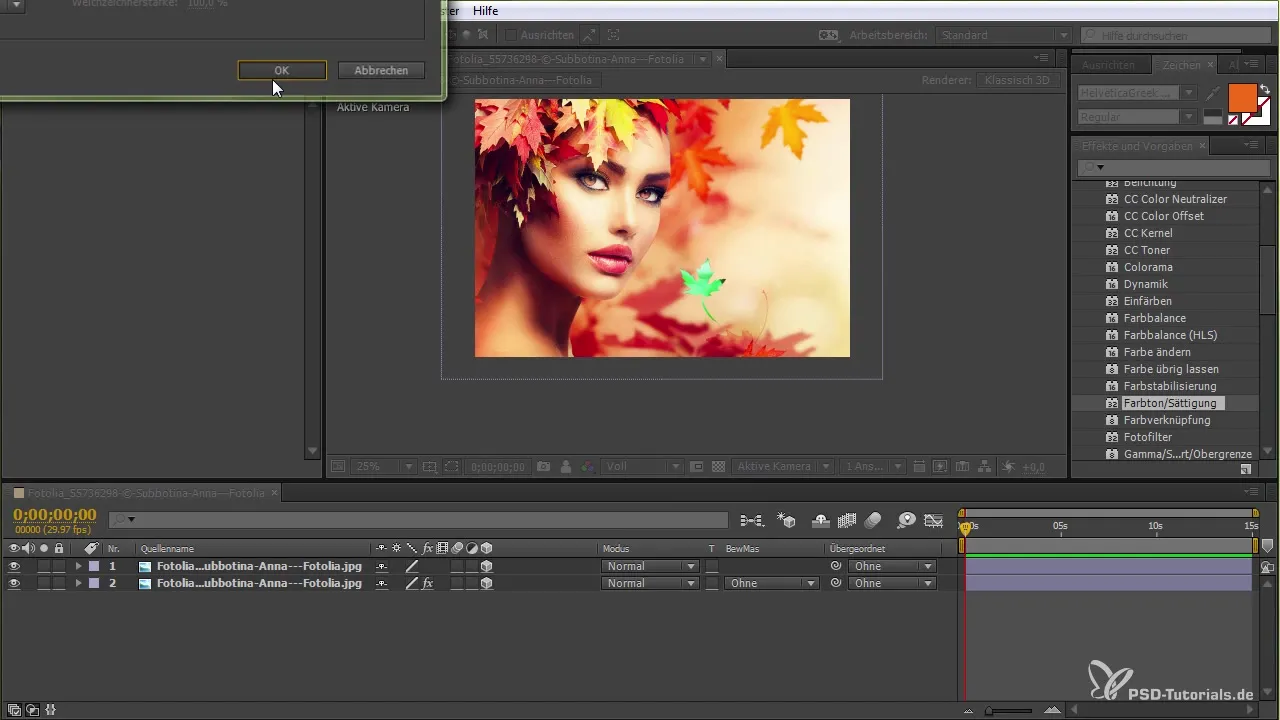The width and height of the screenshot is (1280, 720).
Task: Enable motion blur icon in timeline
Action: click(873, 520)
